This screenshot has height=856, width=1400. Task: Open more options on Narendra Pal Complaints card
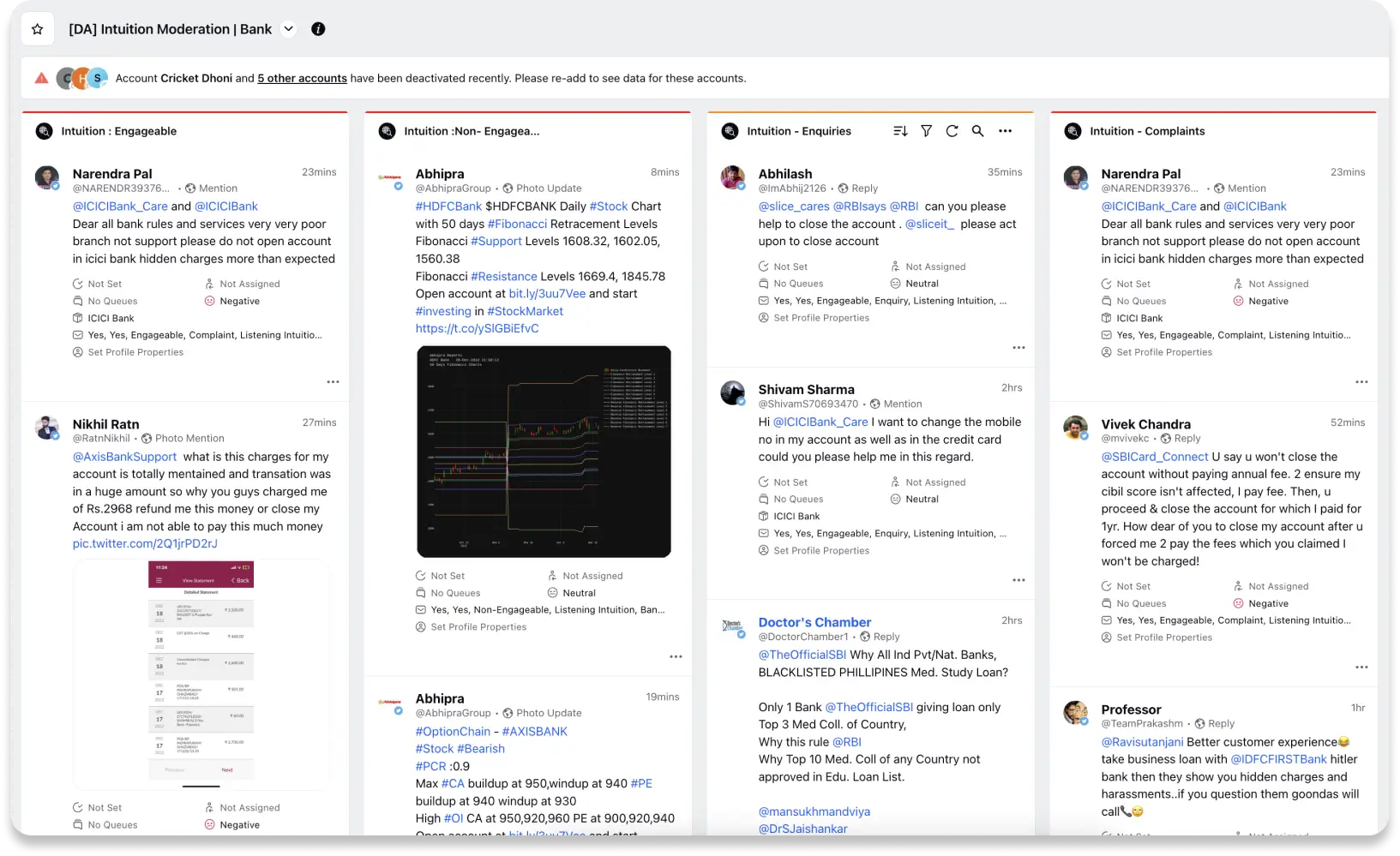point(1361,382)
